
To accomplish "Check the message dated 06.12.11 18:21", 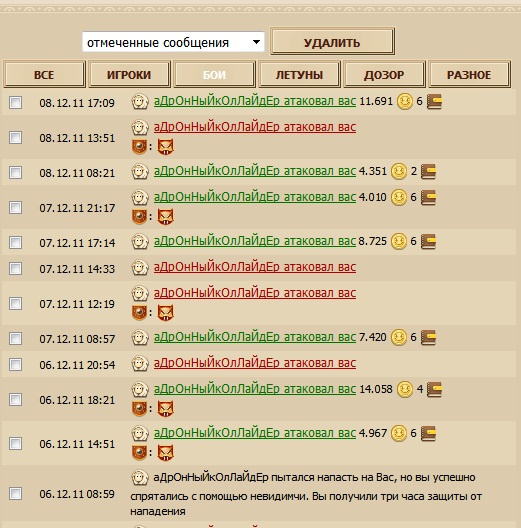I will [15, 400].
